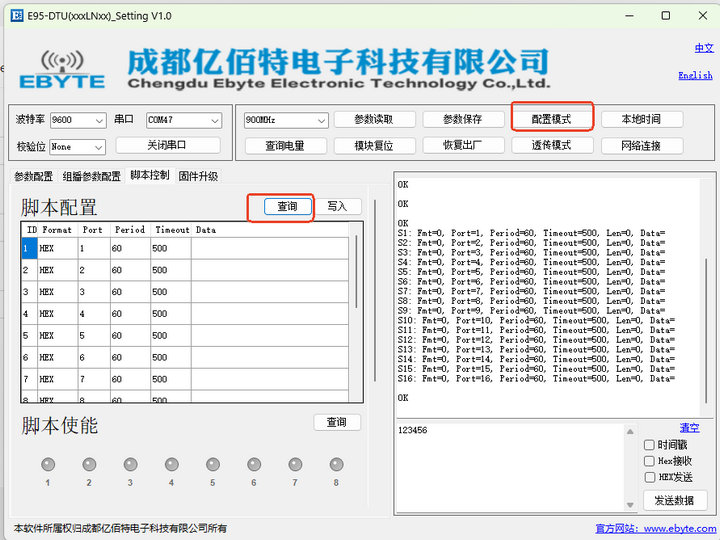The image size is (720, 540).
Task: Click script enable indicator number 1
Action: pos(48,464)
